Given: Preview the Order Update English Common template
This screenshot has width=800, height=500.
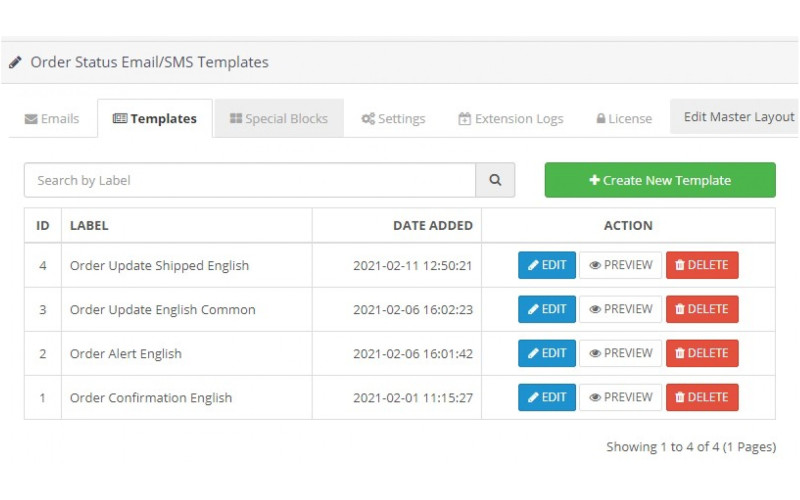Looking at the screenshot, I should (x=620, y=309).
